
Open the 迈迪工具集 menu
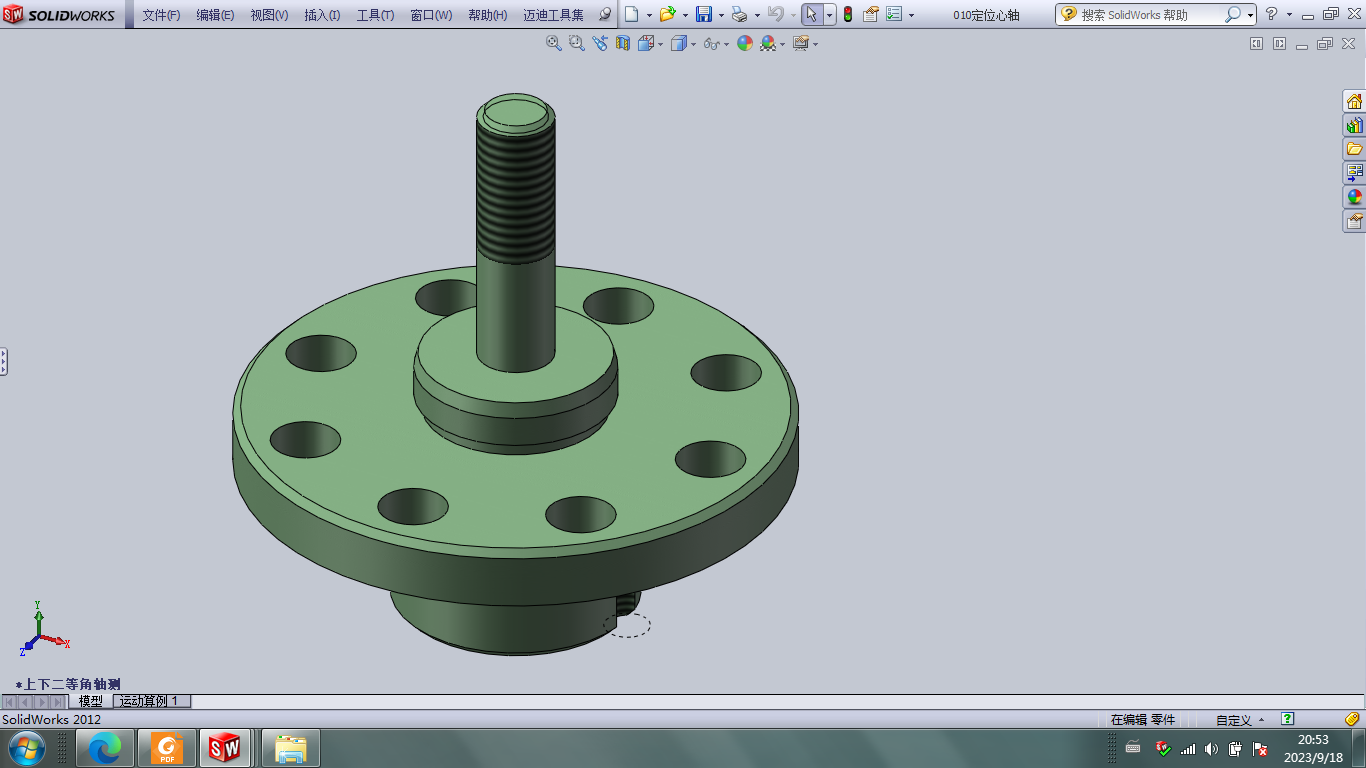(x=553, y=15)
